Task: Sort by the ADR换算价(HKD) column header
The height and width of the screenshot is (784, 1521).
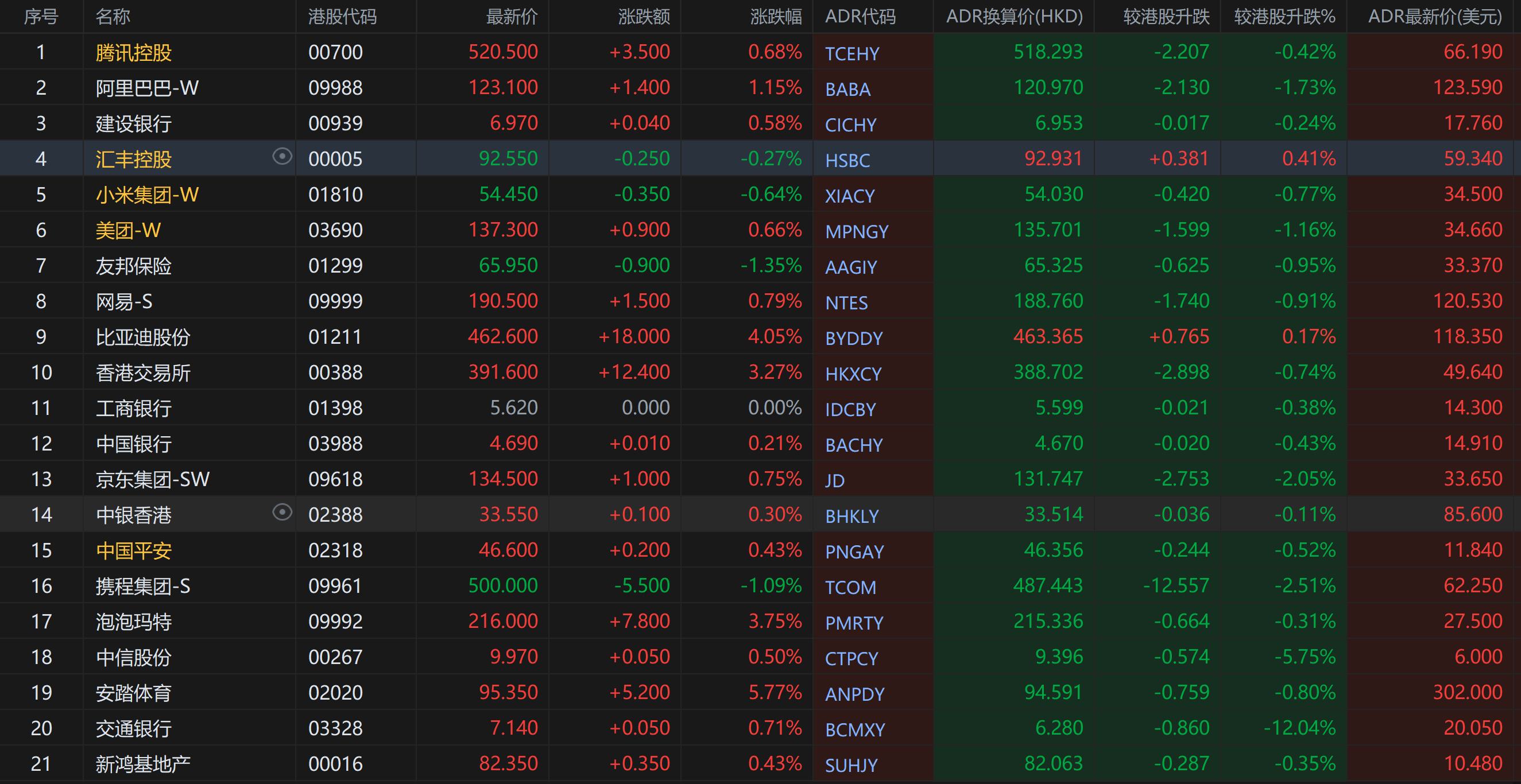Action: tap(1015, 17)
